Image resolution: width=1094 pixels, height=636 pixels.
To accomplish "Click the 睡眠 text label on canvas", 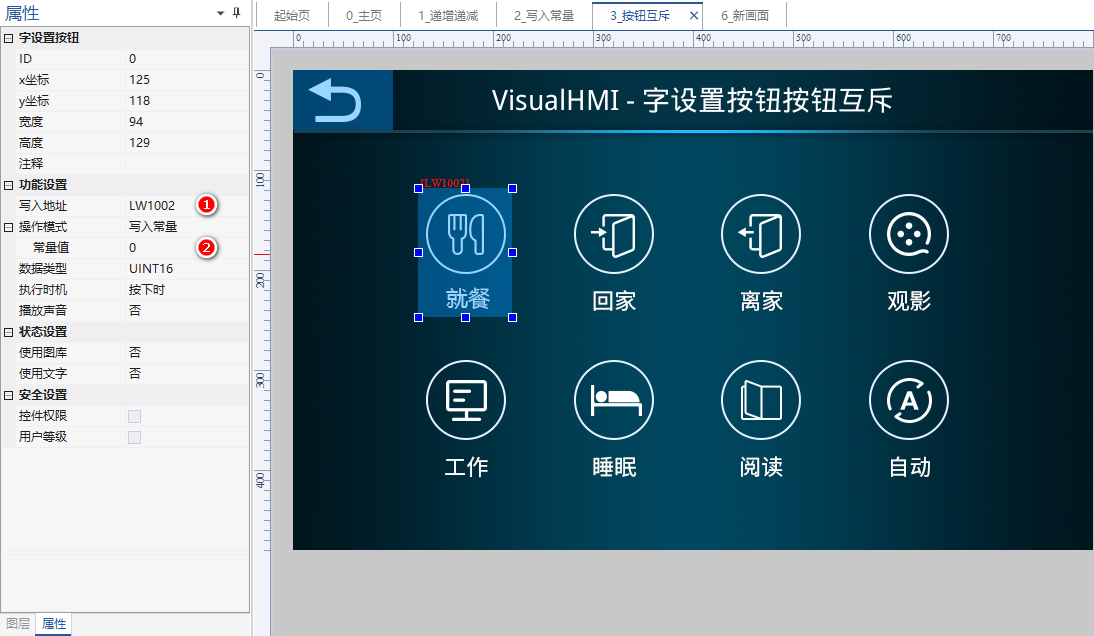I will point(614,467).
